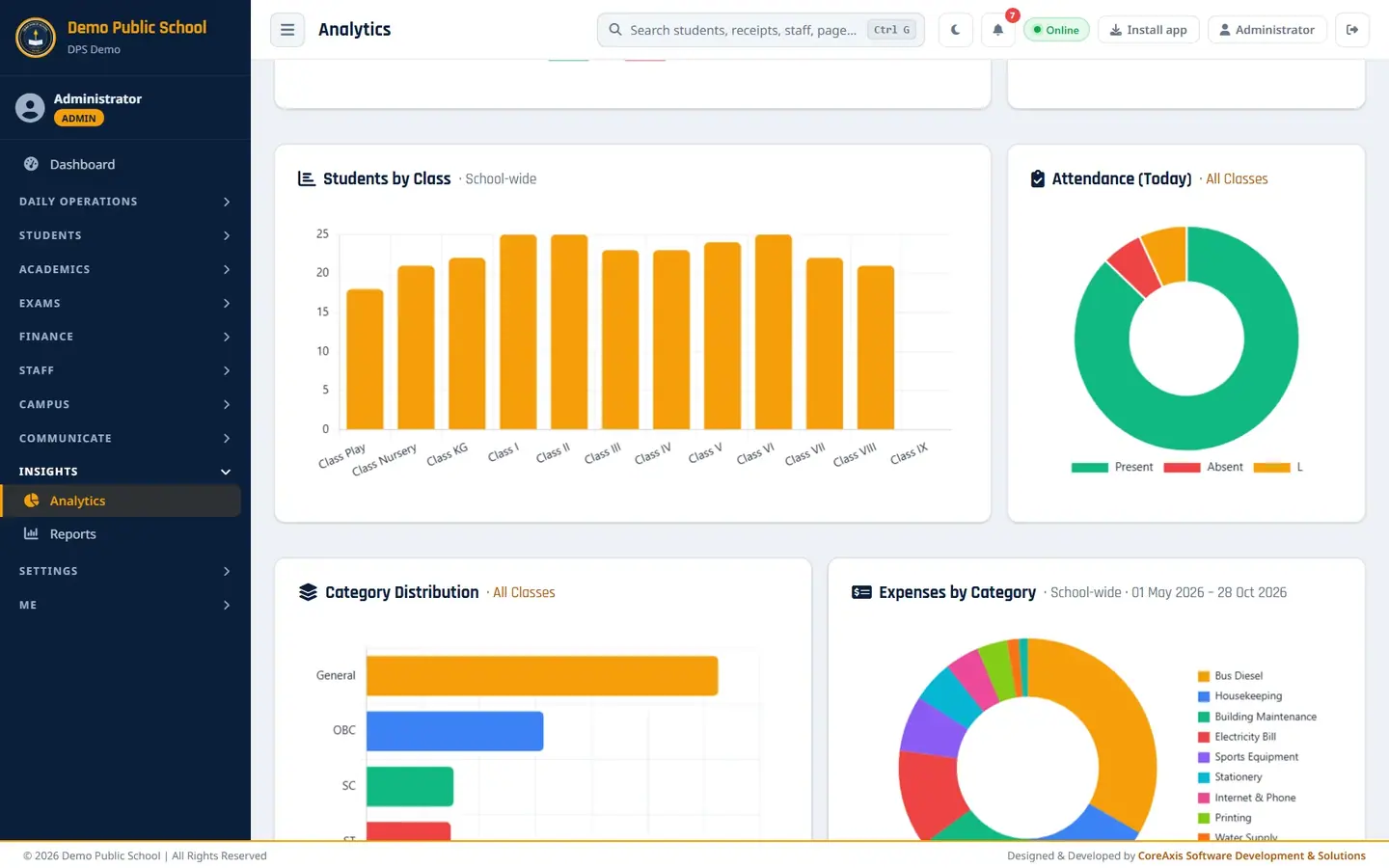Image resolution: width=1389 pixels, height=868 pixels.
Task: Open the Reports menu item
Action: pos(122,533)
